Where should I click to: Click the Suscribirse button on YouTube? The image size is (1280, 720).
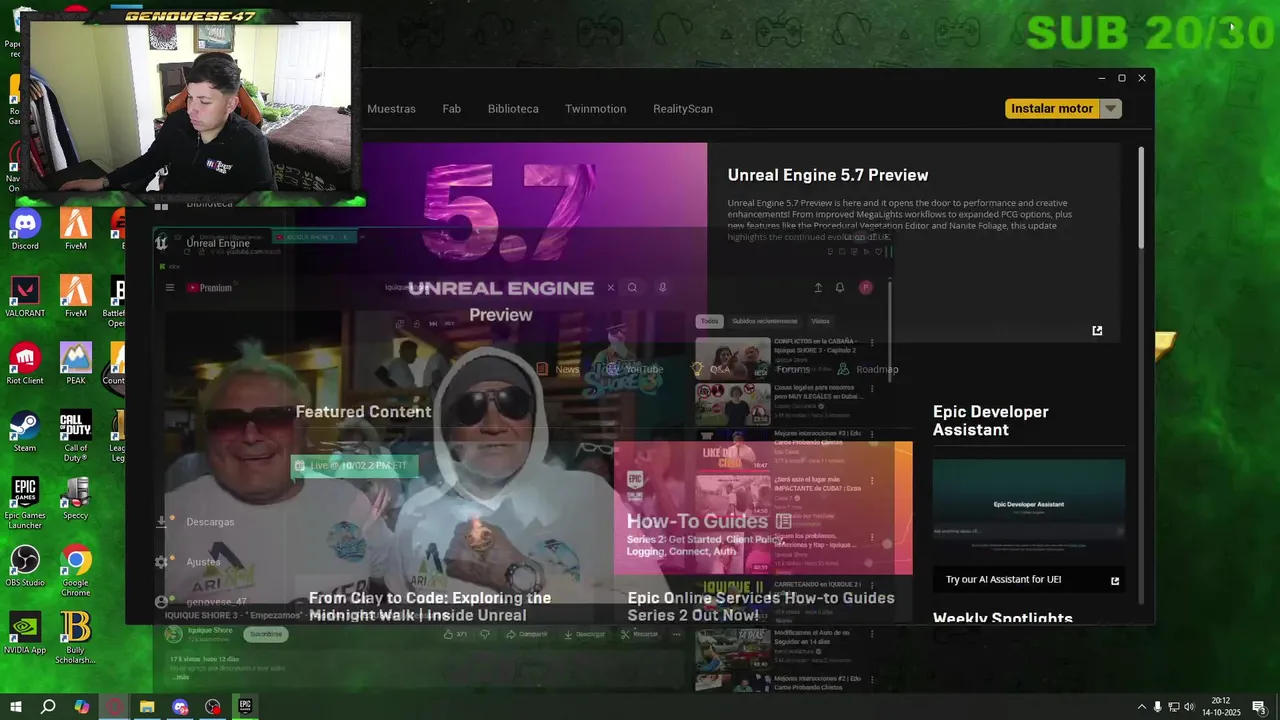[266, 634]
